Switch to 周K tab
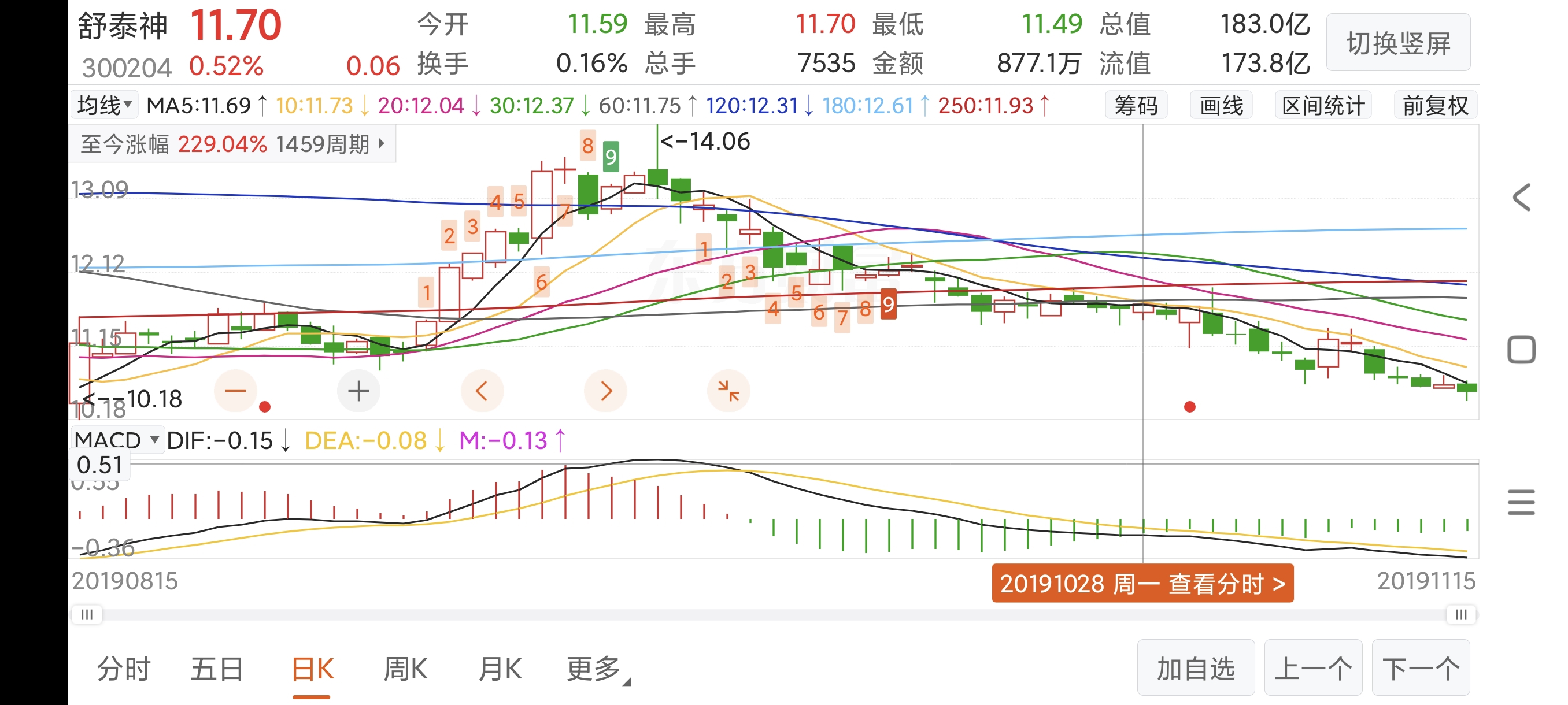Screen dimensions: 1568x705 [405, 669]
